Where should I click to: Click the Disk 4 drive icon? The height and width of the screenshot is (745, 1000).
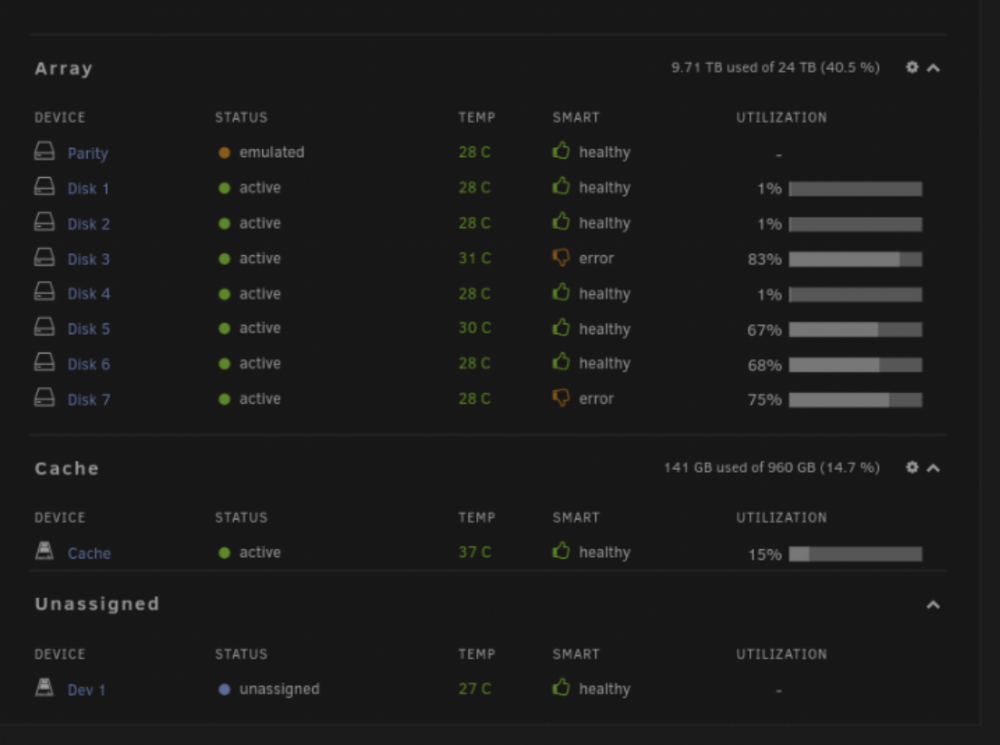[44, 292]
